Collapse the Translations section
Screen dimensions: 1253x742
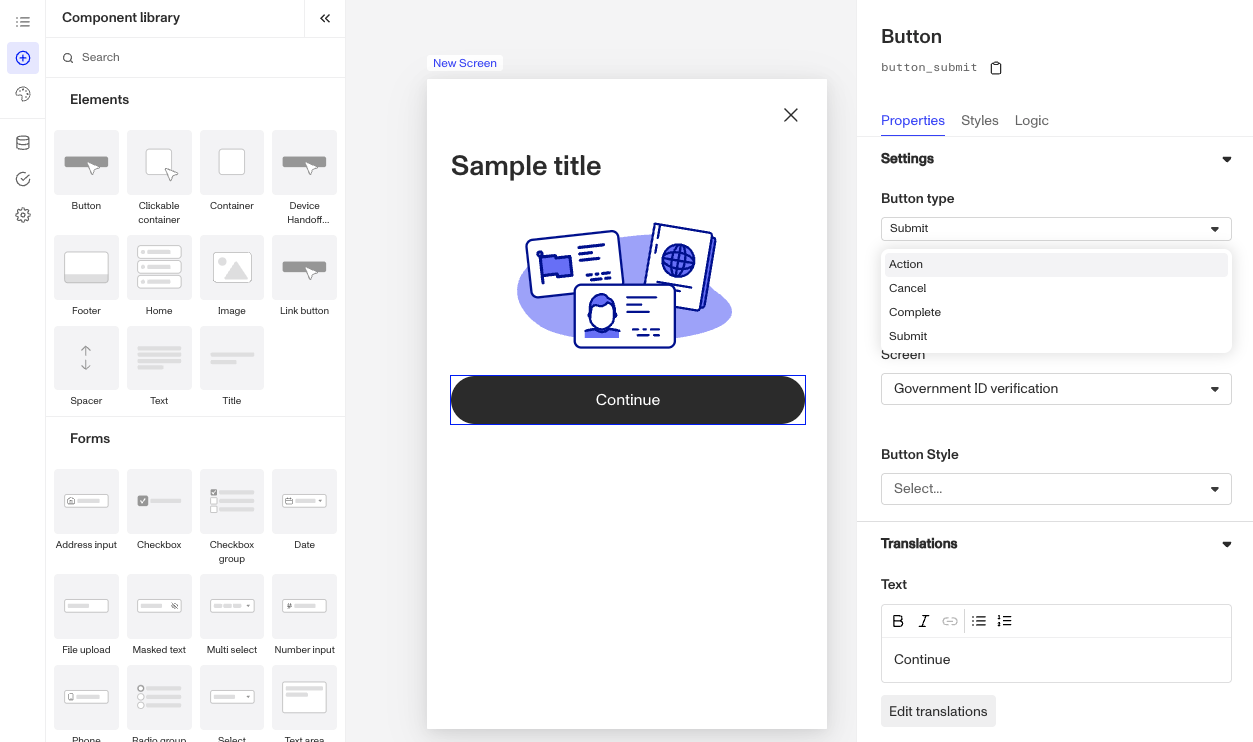click(1227, 544)
